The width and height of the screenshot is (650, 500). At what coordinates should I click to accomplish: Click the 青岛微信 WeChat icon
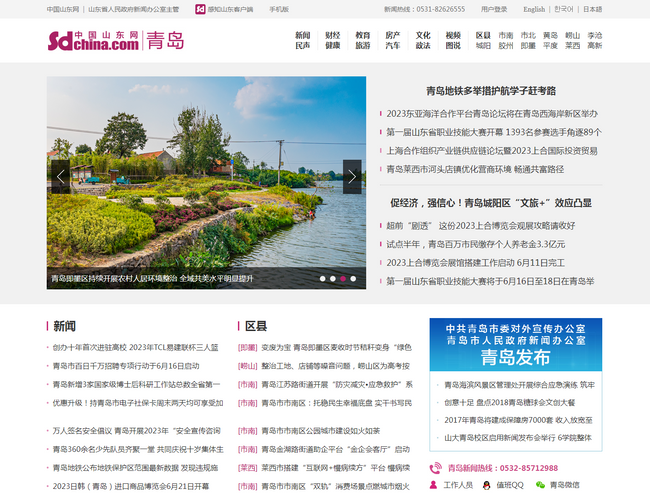pyautogui.click(x=540, y=485)
